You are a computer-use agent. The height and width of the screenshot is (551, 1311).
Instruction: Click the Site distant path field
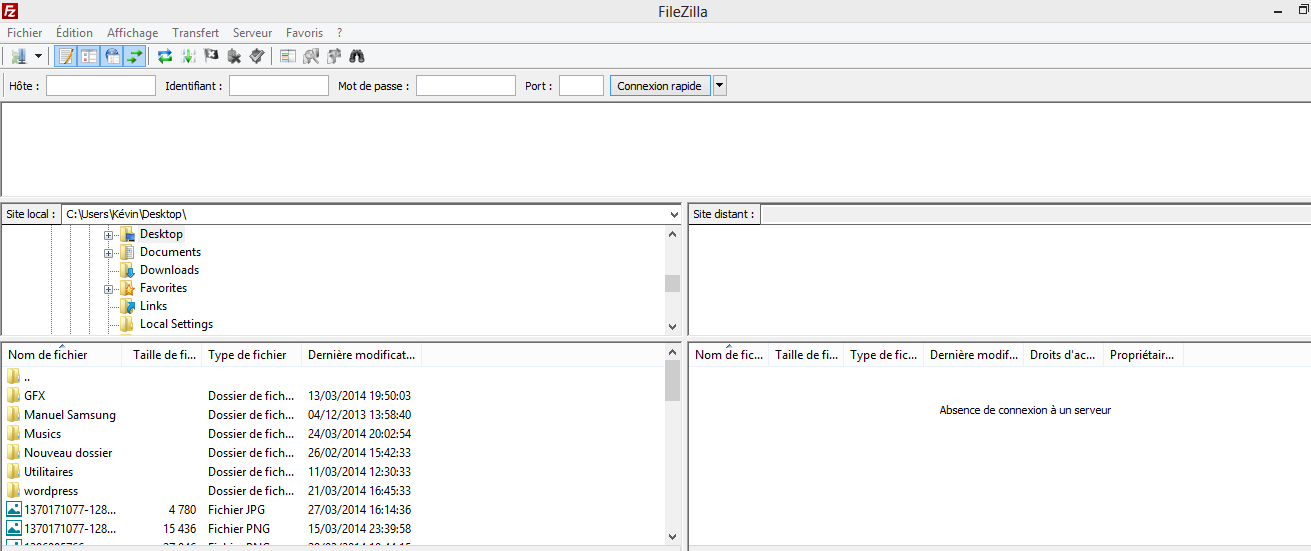pyautogui.click(x=1035, y=214)
